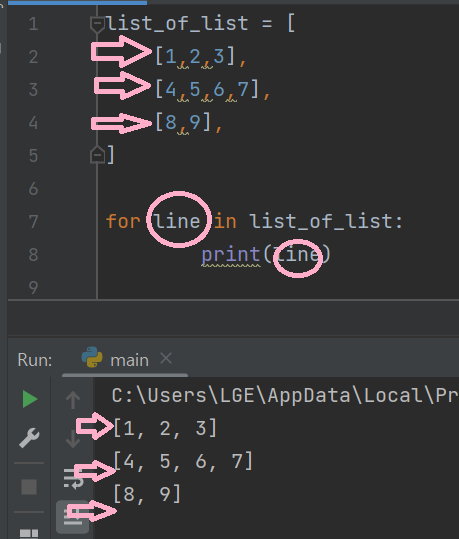Image resolution: width=459 pixels, height=539 pixels.
Task: Collapse the list_of_list fold on line 1
Action: coord(97,24)
